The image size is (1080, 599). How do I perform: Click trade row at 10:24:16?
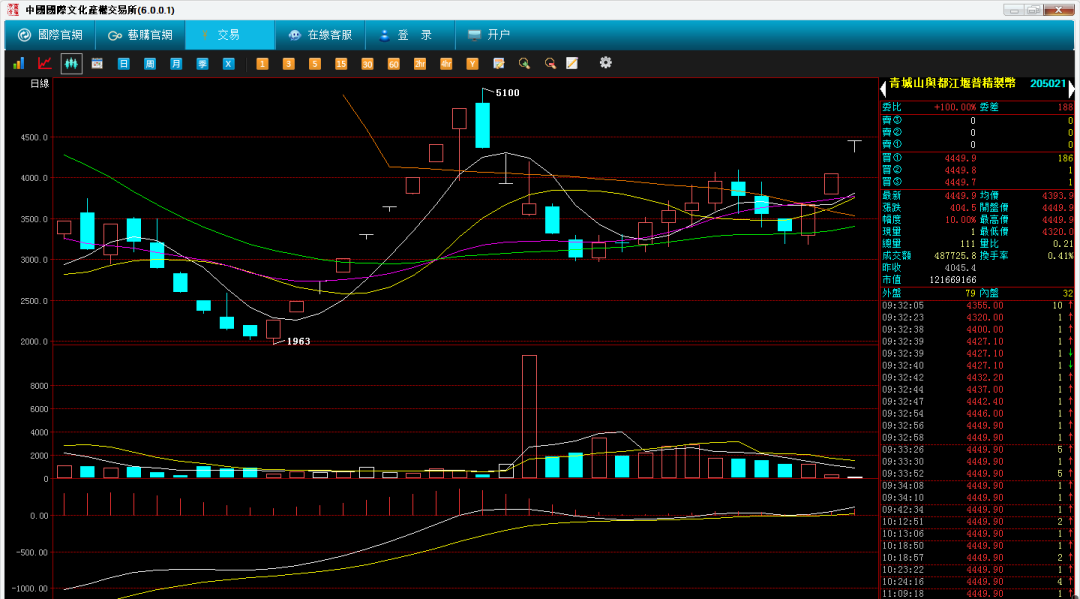977,582
